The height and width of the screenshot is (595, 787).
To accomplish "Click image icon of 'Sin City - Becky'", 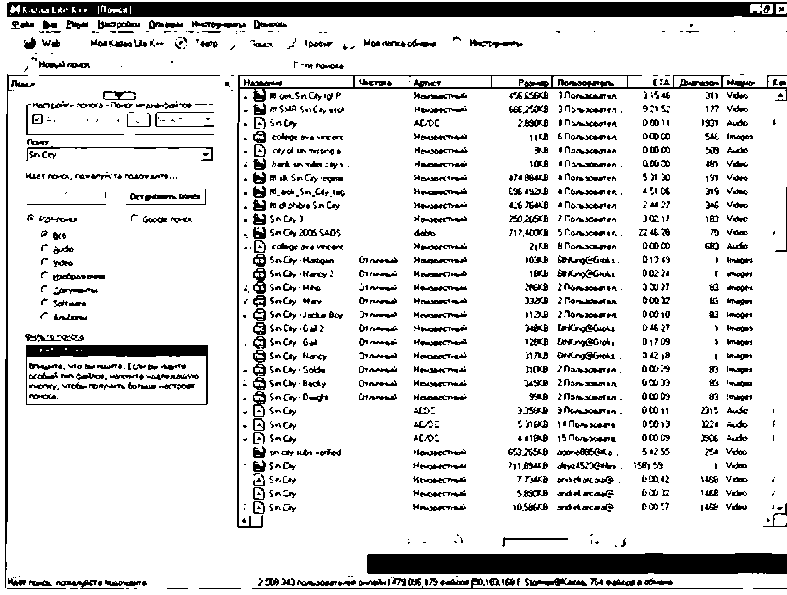I will point(259,383).
